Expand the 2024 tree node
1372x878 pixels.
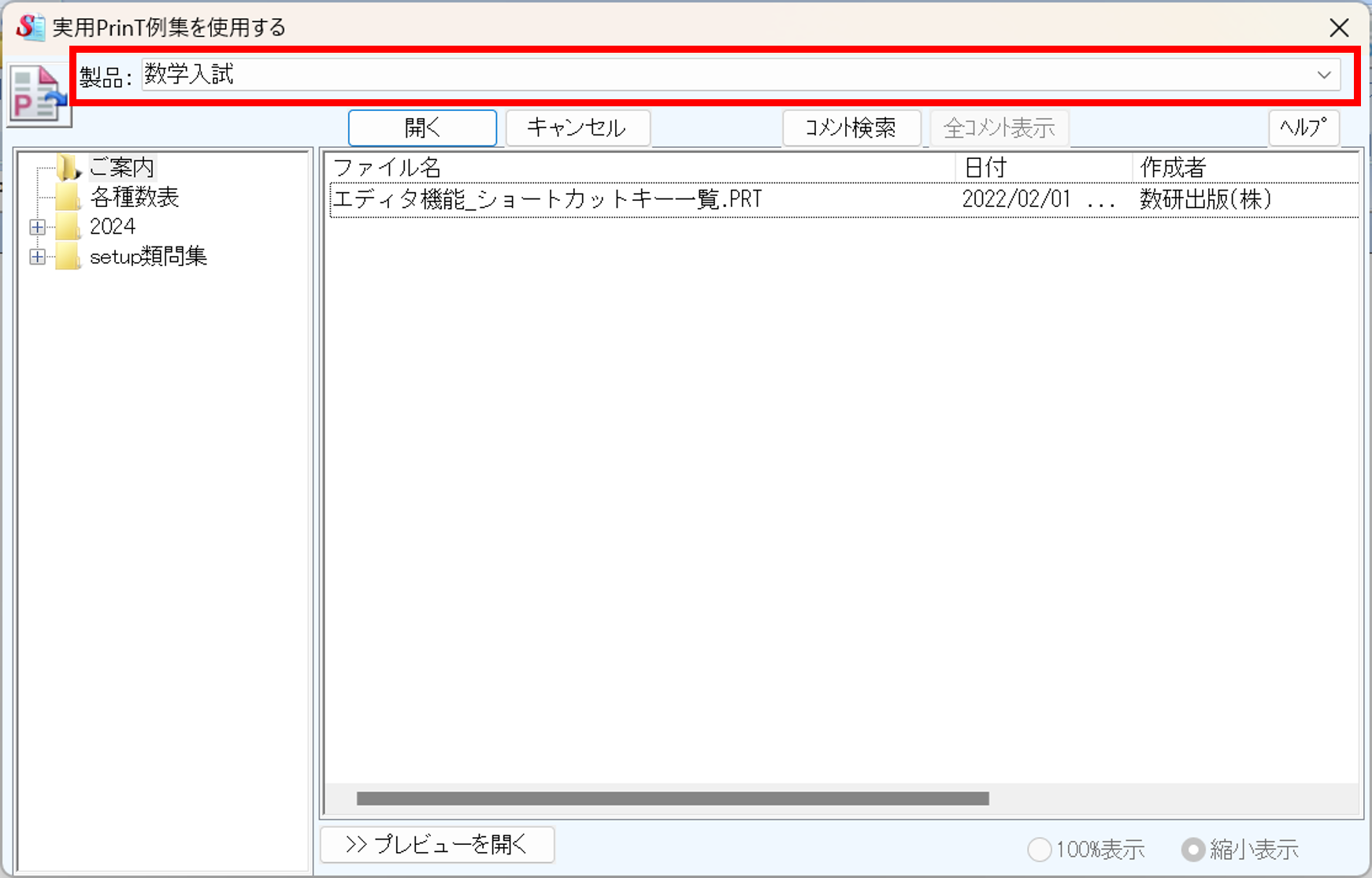click(37, 227)
